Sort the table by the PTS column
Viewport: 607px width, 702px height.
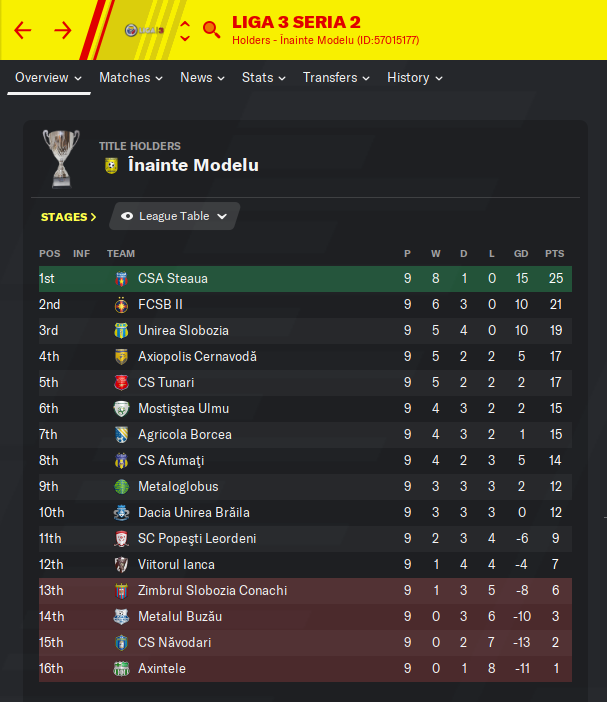(555, 254)
